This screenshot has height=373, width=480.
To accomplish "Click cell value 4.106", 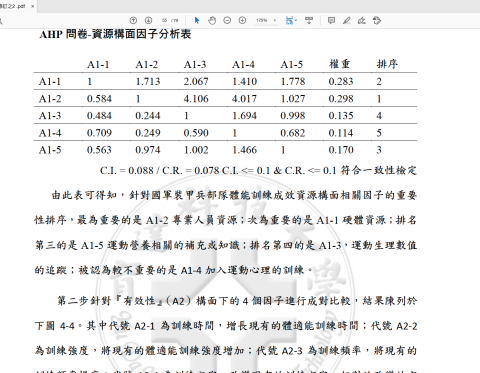I will click(x=196, y=99).
